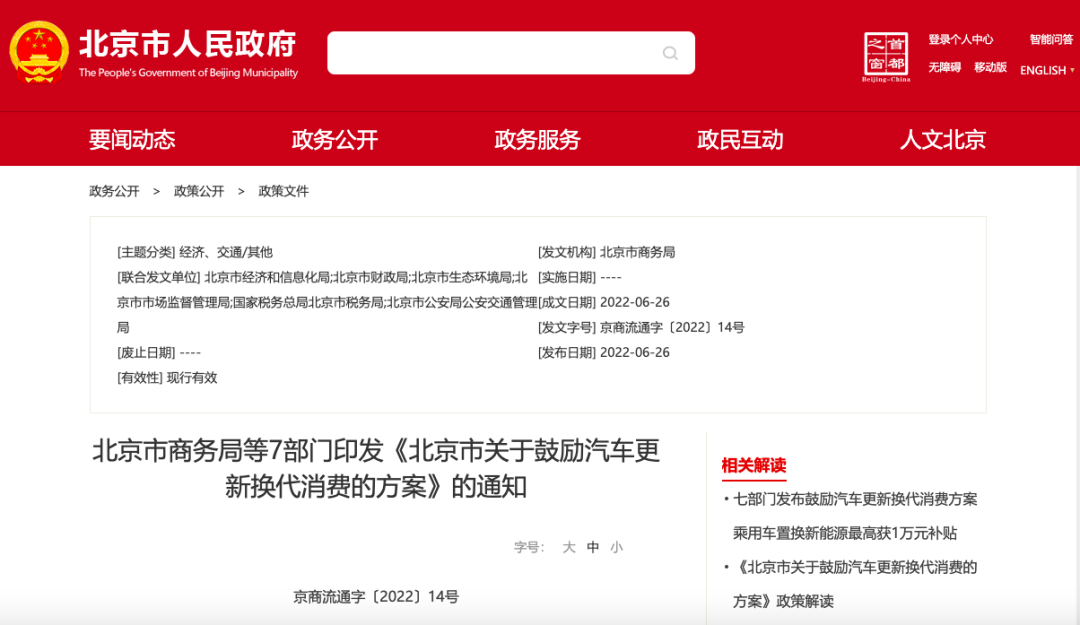1080x625 pixels.
Task: Set font size to 中
Action: [593, 547]
